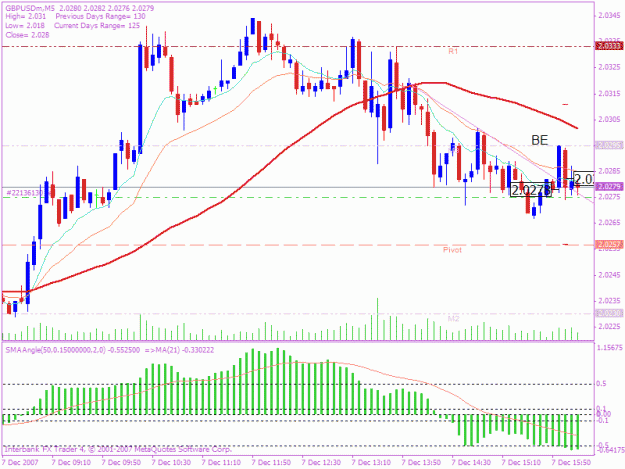Screen dimensions: 625x469
Task: Select the '7 Dec 10:30' time label
Action: [x=171, y=463]
